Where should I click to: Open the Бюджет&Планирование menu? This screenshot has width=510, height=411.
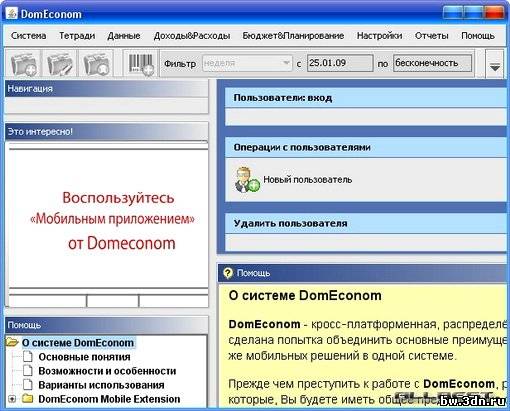293,36
